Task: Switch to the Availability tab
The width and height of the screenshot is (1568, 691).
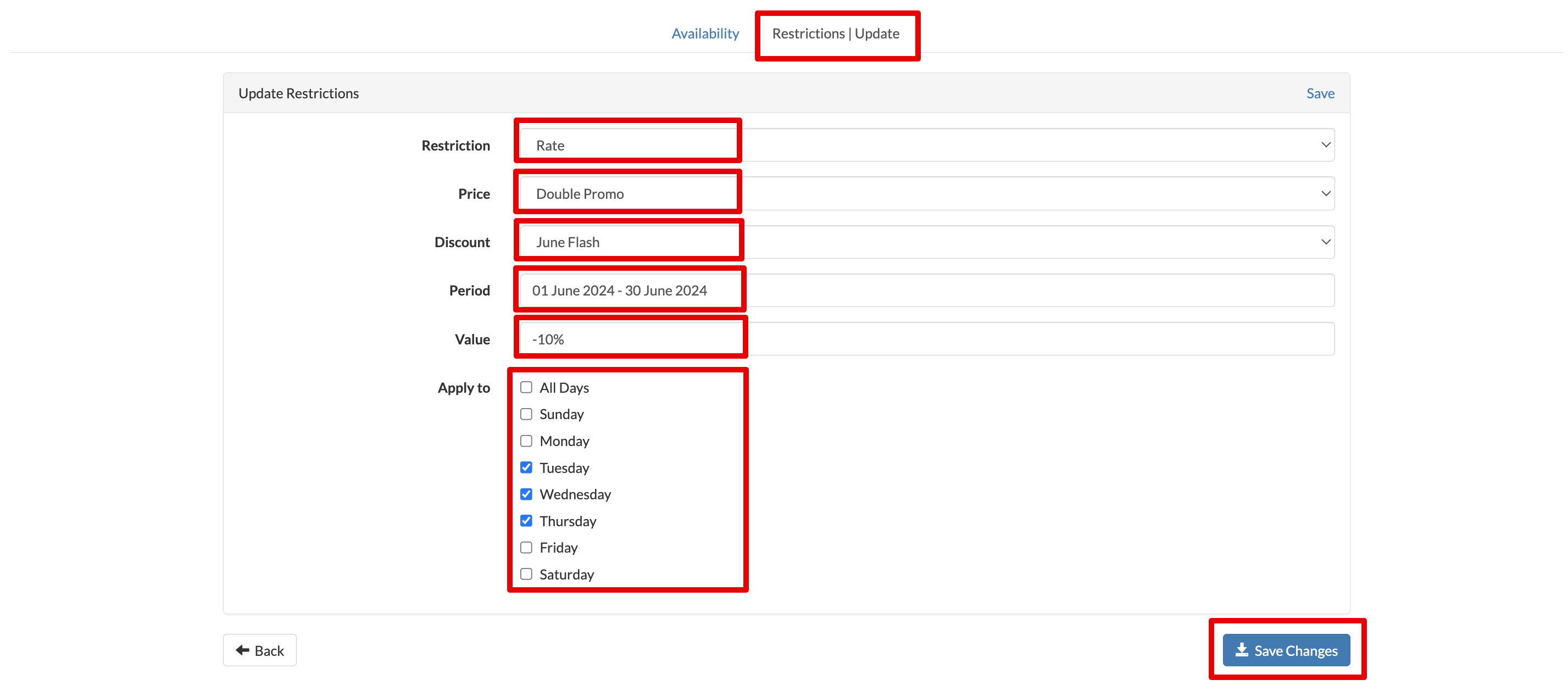Action: [705, 34]
